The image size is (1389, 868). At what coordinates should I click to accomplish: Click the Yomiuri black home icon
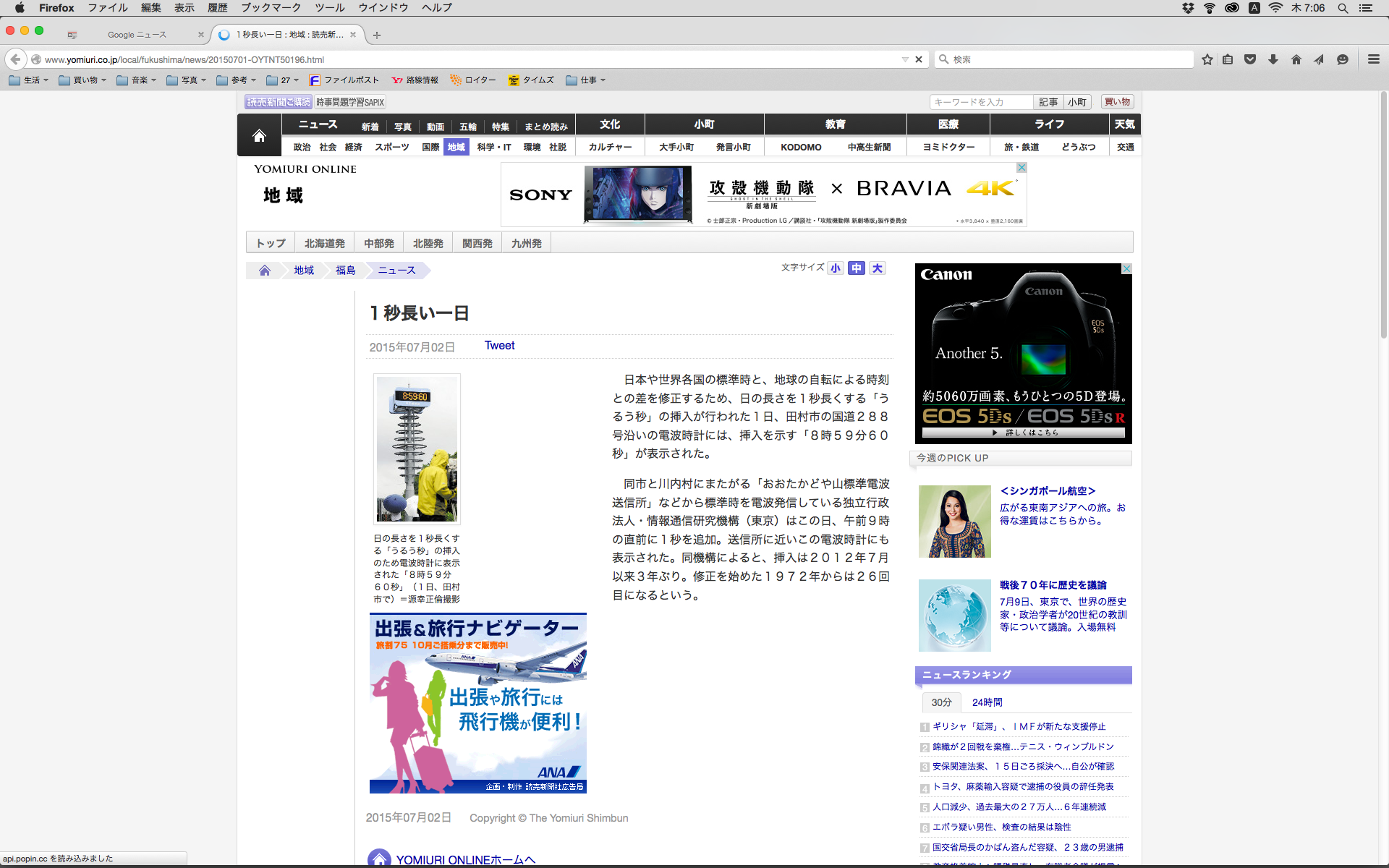(x=259, y=135)
